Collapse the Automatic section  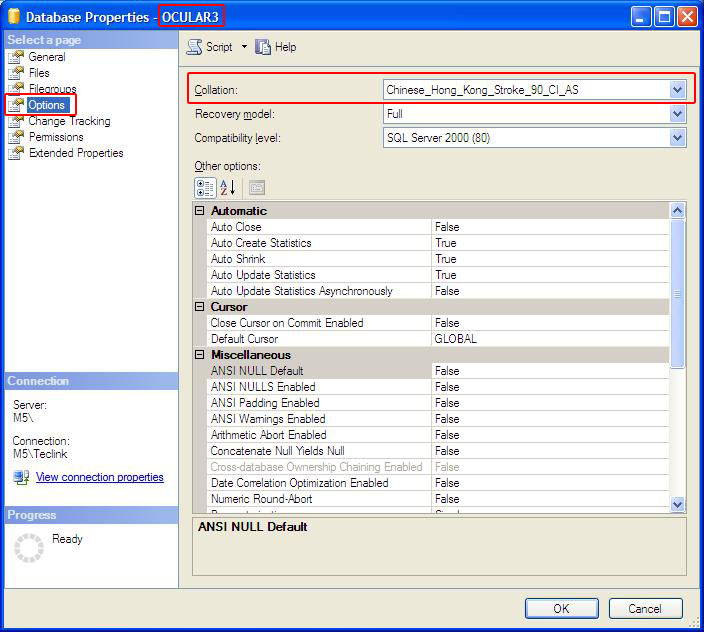pyautogui.click(x=200, y=211)
